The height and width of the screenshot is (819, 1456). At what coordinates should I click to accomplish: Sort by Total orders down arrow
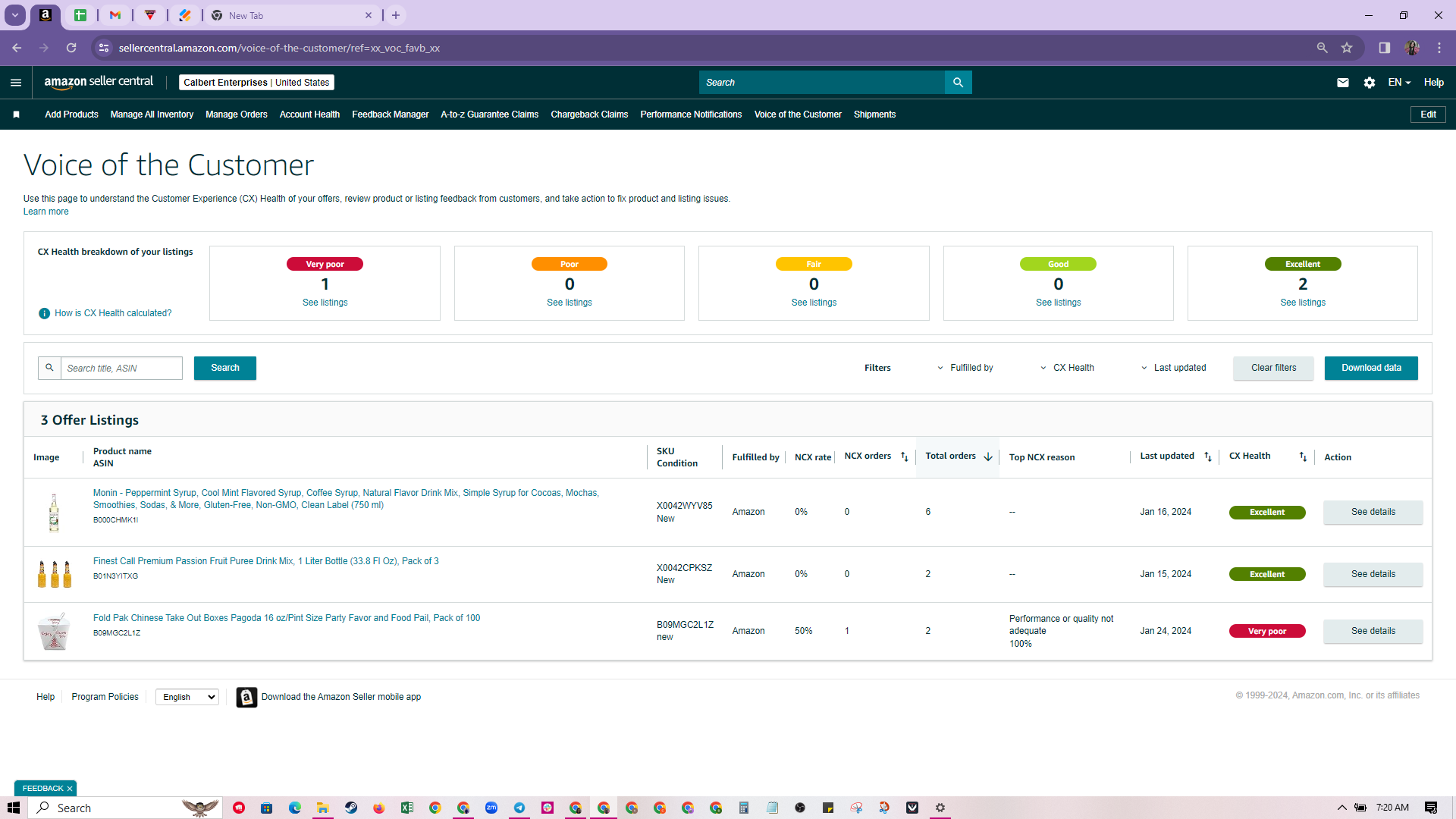[988, 457]
